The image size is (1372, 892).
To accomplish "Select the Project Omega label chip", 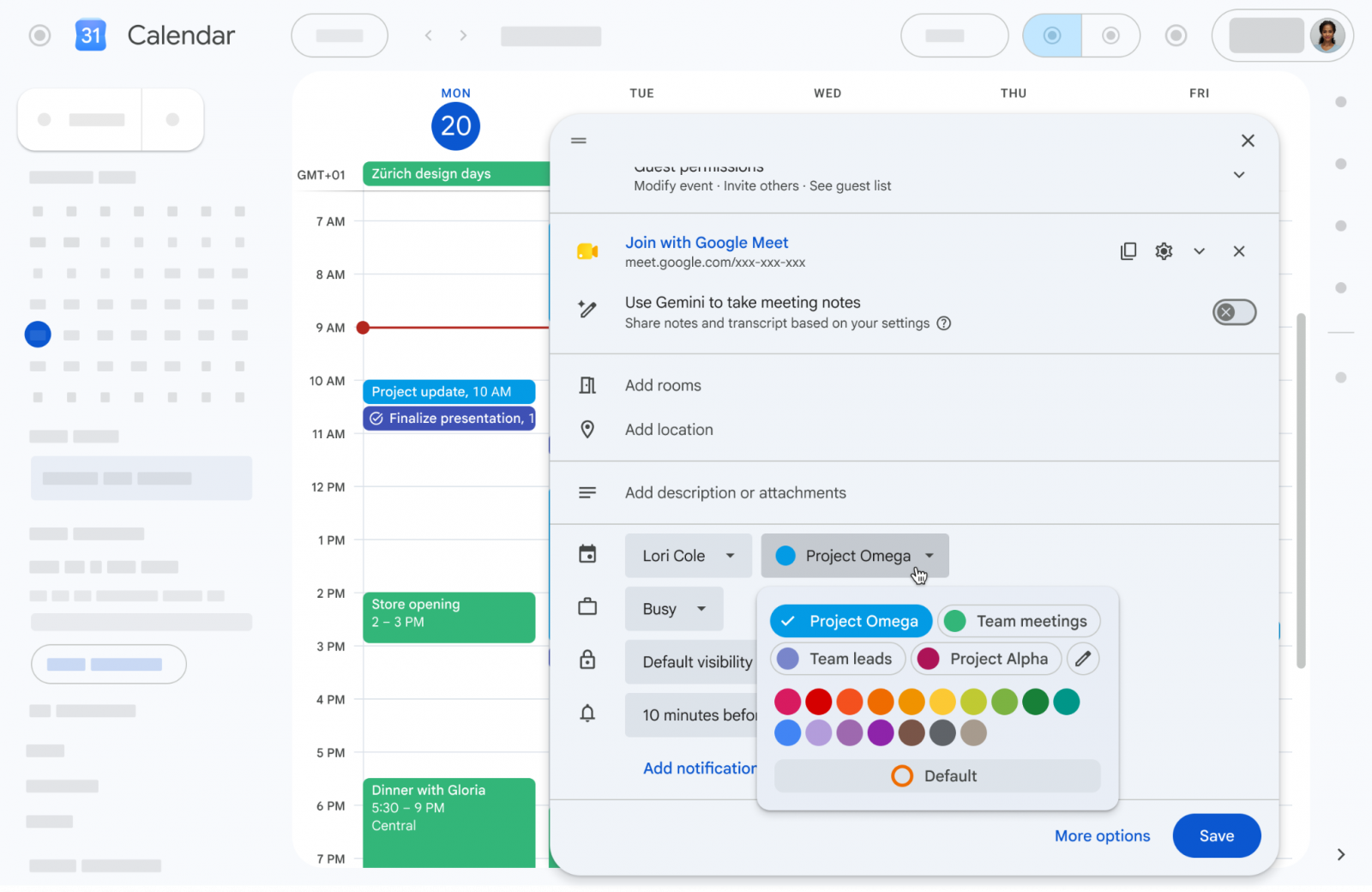I will click(851, 621).
